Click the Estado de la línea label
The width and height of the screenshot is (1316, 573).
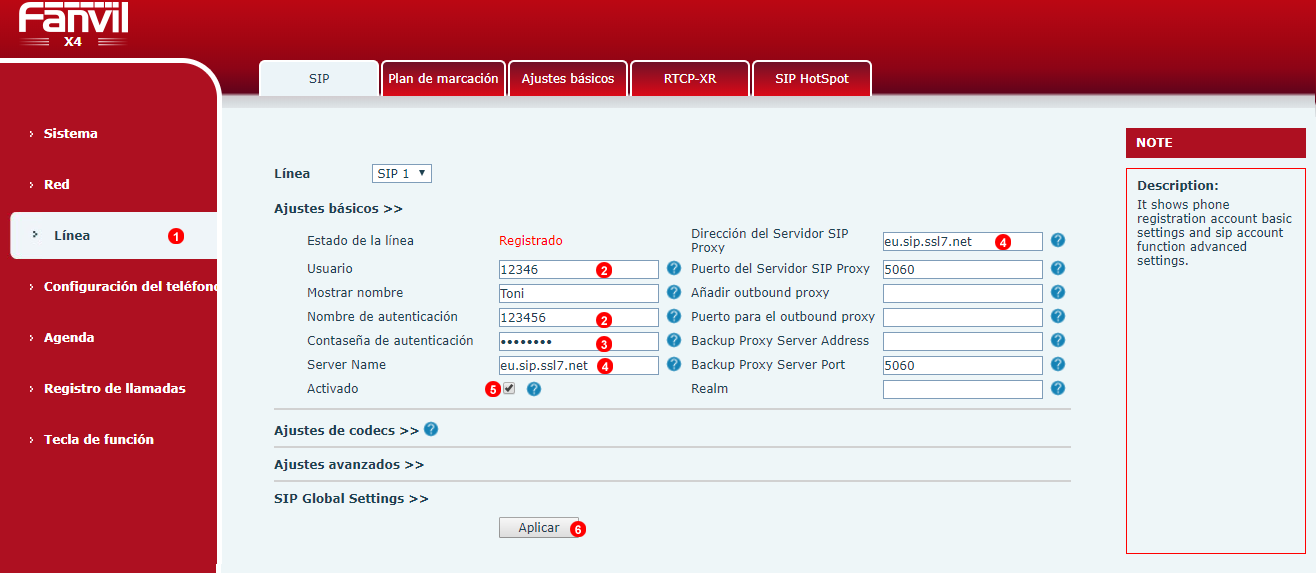(x=360, y=241)
